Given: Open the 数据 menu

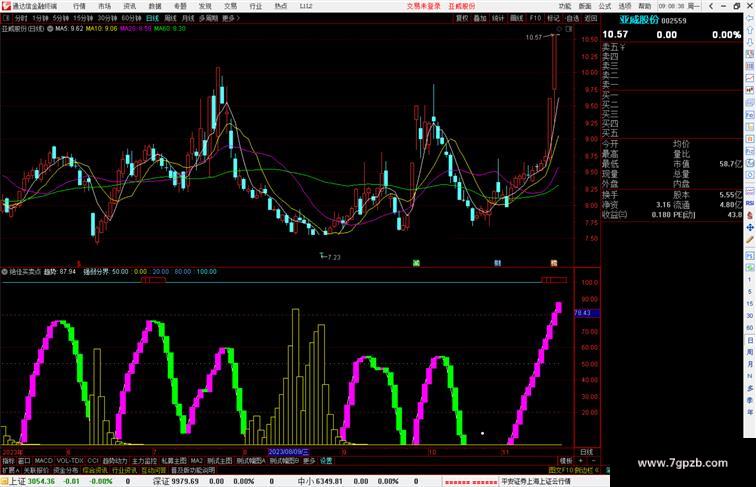Looking at the screenshot, I should [x=155, y=6].
